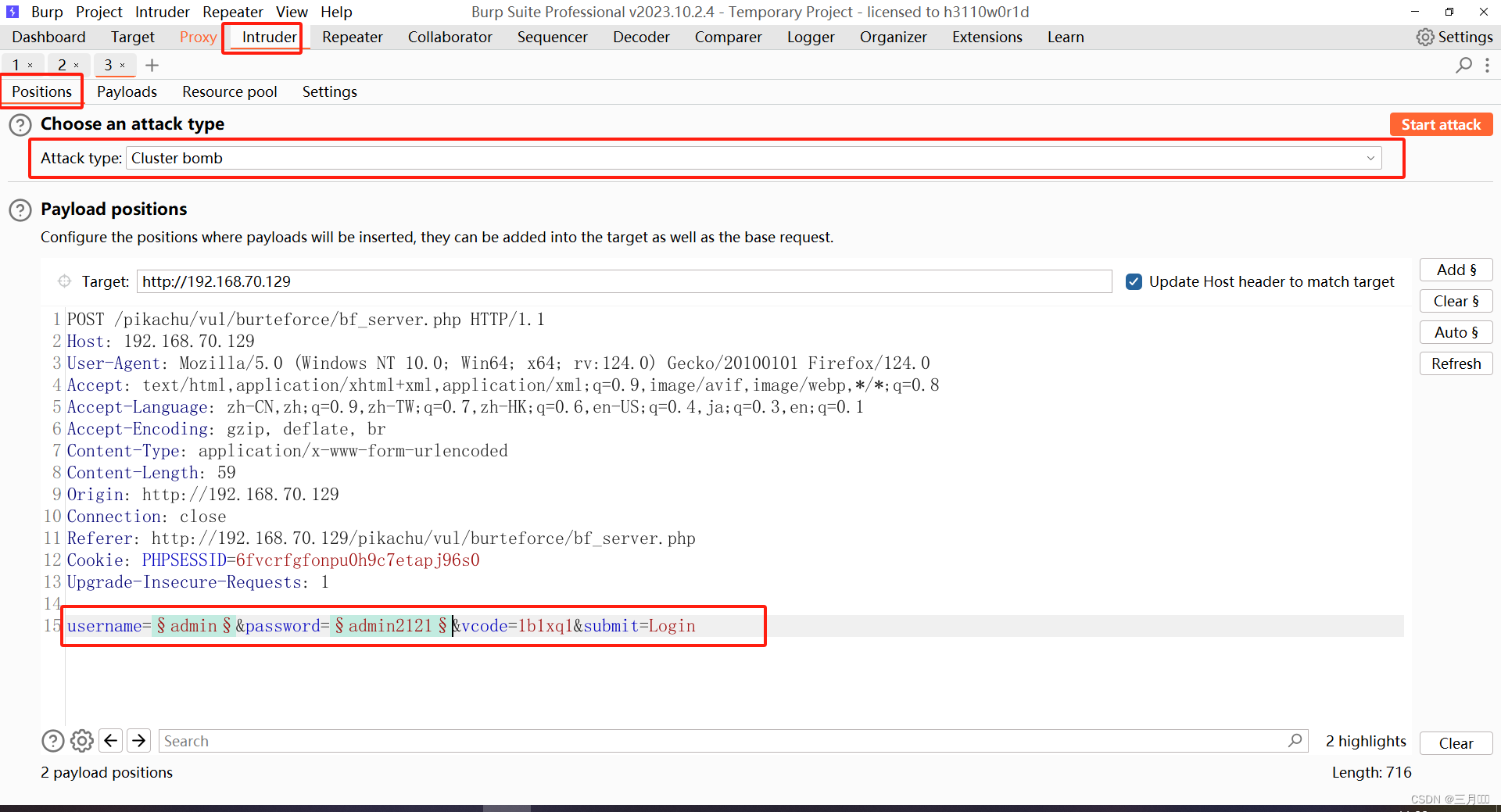Screen dimensions: 1501x812
Task: Click the §admin2121§ password payload position
Action: coord(391,626)
